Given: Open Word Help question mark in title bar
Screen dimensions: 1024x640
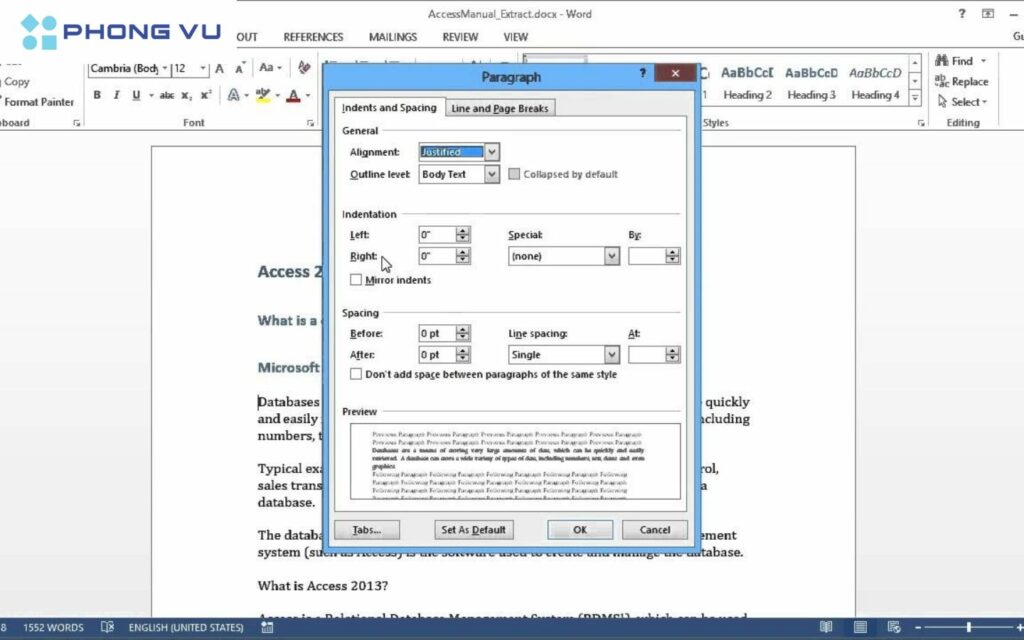Looking at the screenshot, I should click(x=961, y=14).
